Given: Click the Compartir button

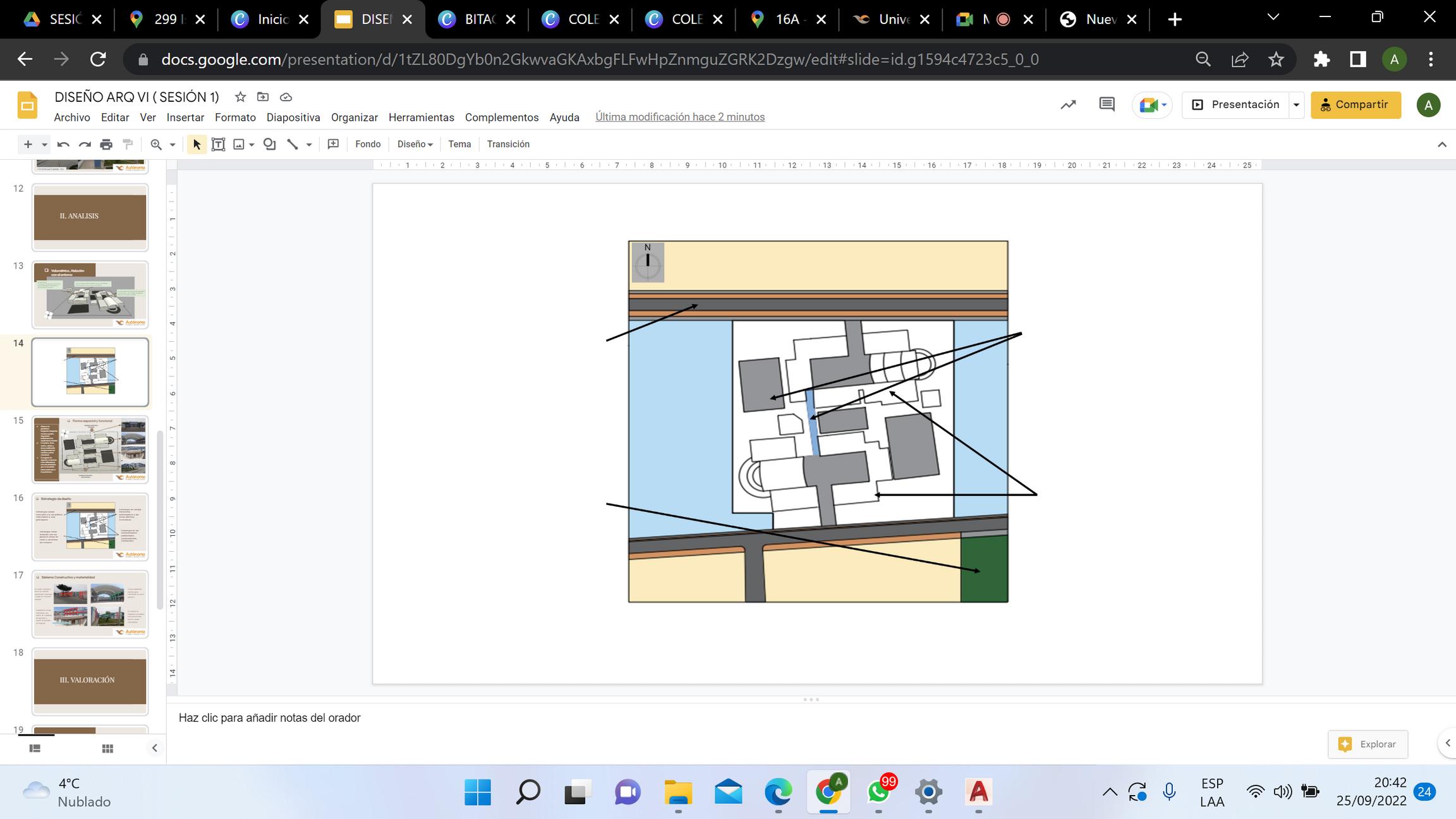Looking at the screenshot, I should coord(1356,105).
